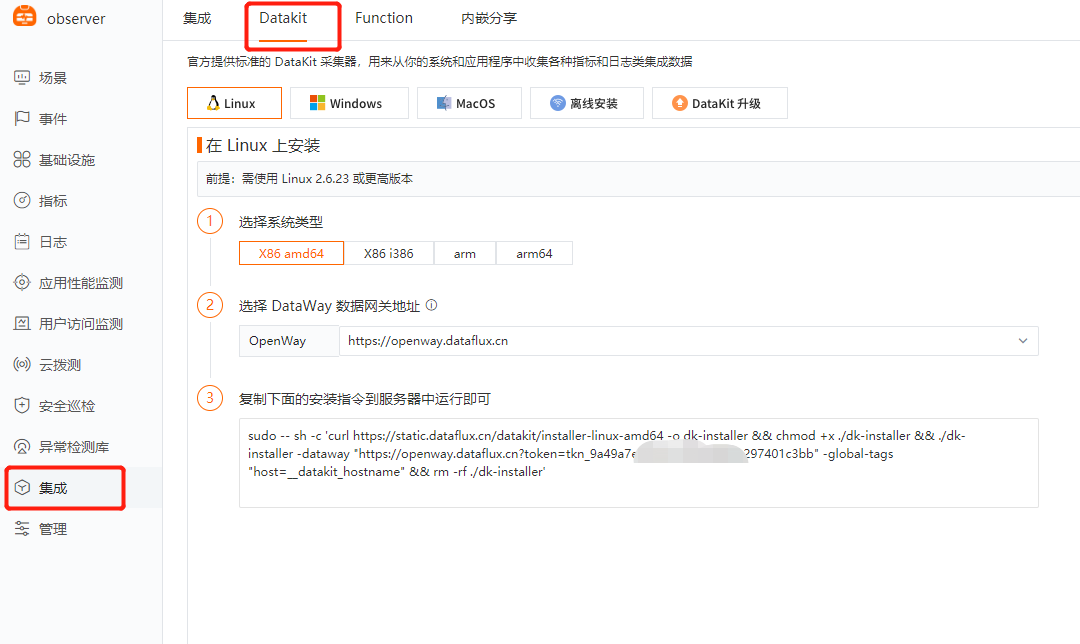Image resolution: width=1080 pixels, height=644 pixels.
Task: Click the 集成 cube icon in sidebar
Action: [x=22, y=488]
